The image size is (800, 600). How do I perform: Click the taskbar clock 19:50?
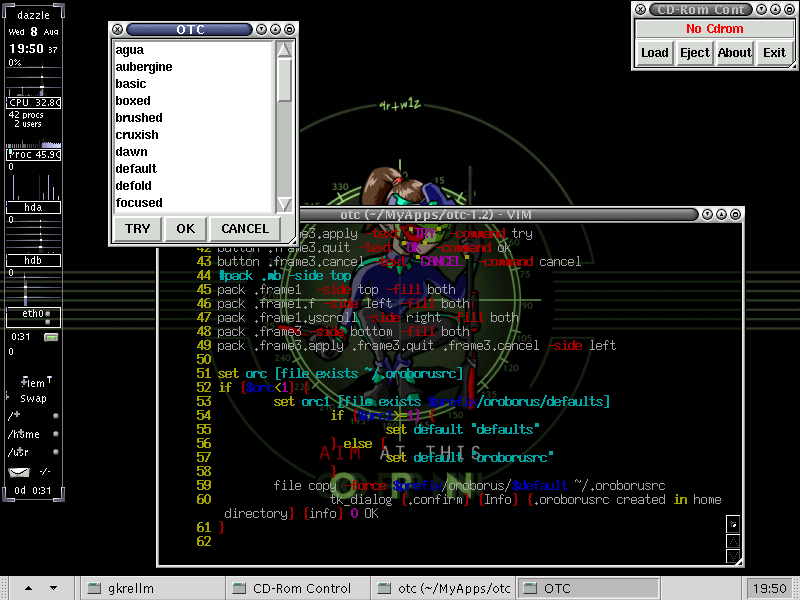pyautogui.click(x=770, y=589)
